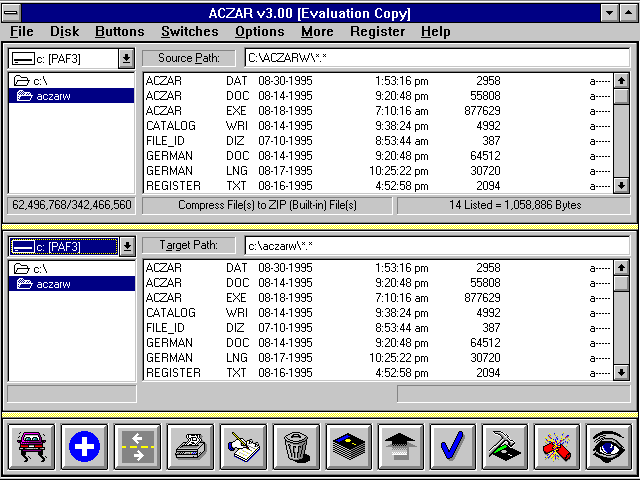Click the stacked papers icon button

point(348,446)
